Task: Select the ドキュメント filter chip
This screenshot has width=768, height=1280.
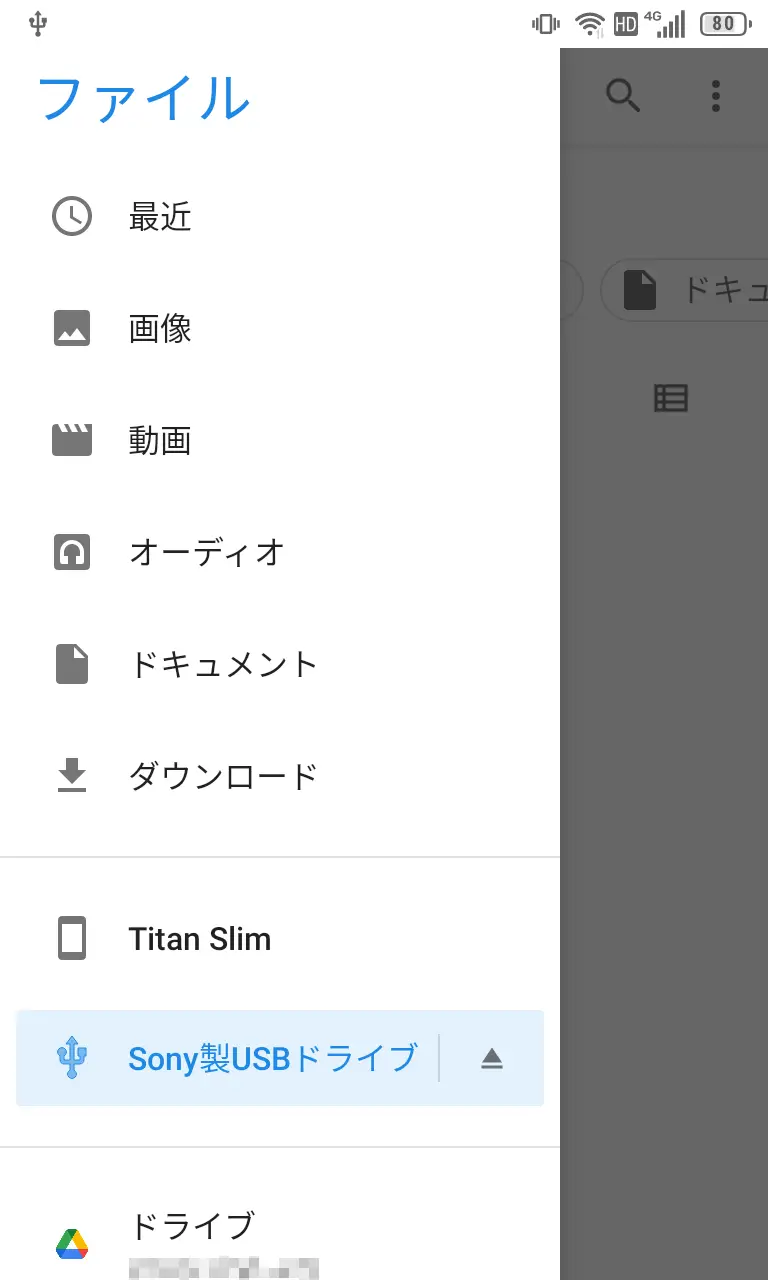Action: click(x=690, y=290)
